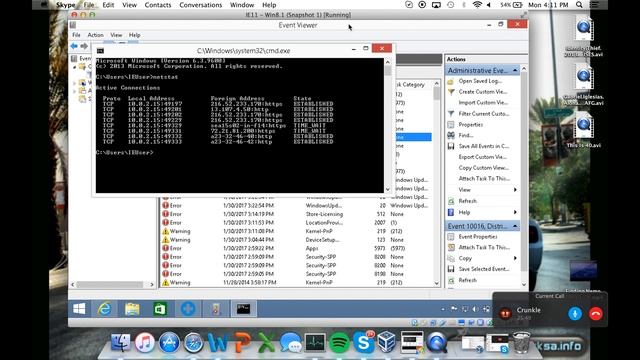Mute microphone in Current Call panel
The image size is (640, 360).
[575, 314]
